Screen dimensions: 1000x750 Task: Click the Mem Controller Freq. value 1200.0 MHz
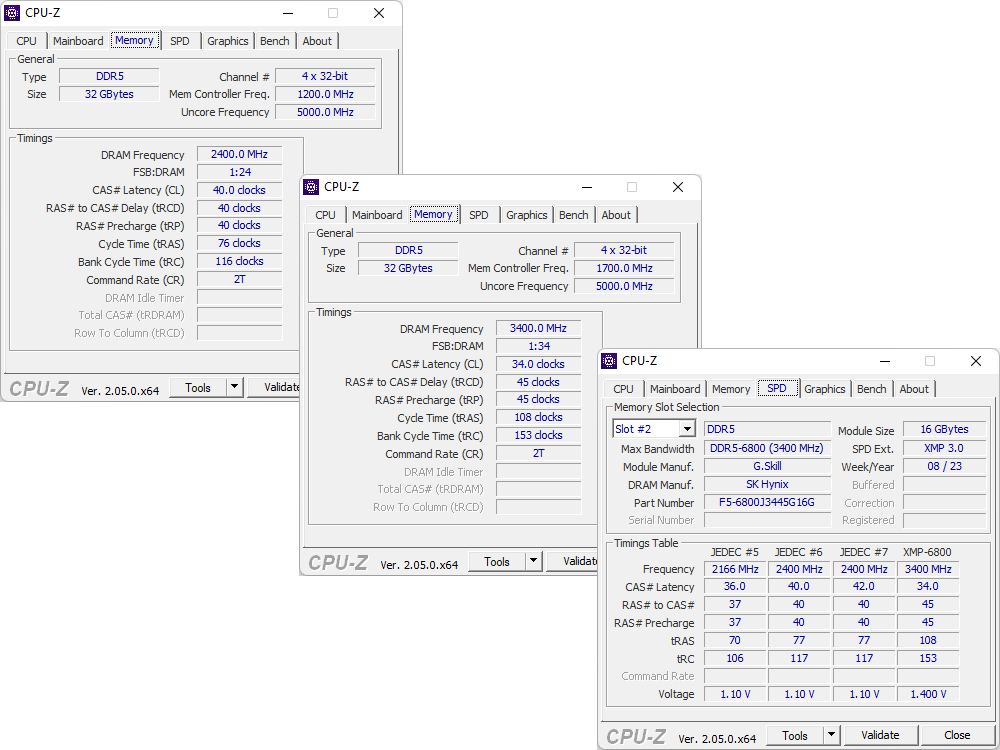[x=325, y=94]
